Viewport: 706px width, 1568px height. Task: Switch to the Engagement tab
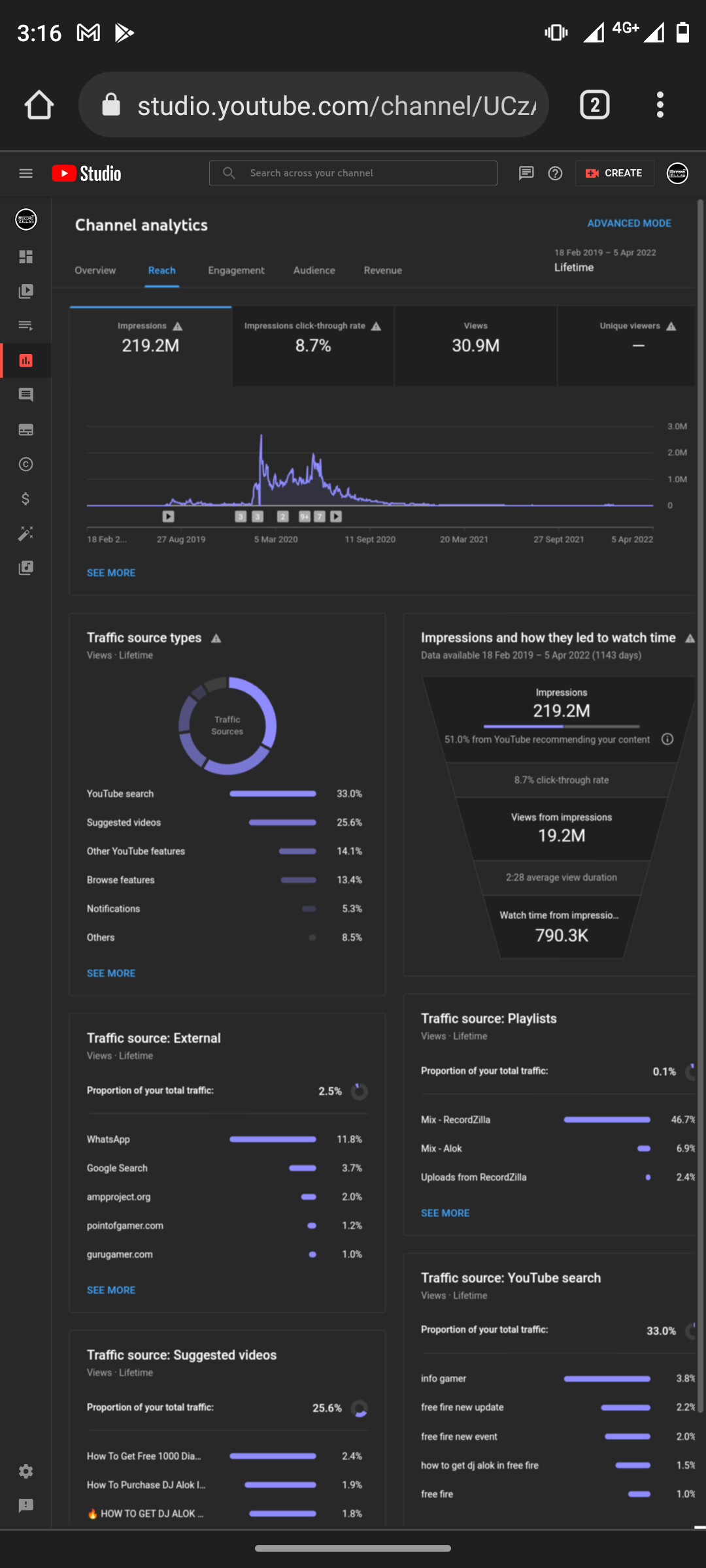click(236, 270)
